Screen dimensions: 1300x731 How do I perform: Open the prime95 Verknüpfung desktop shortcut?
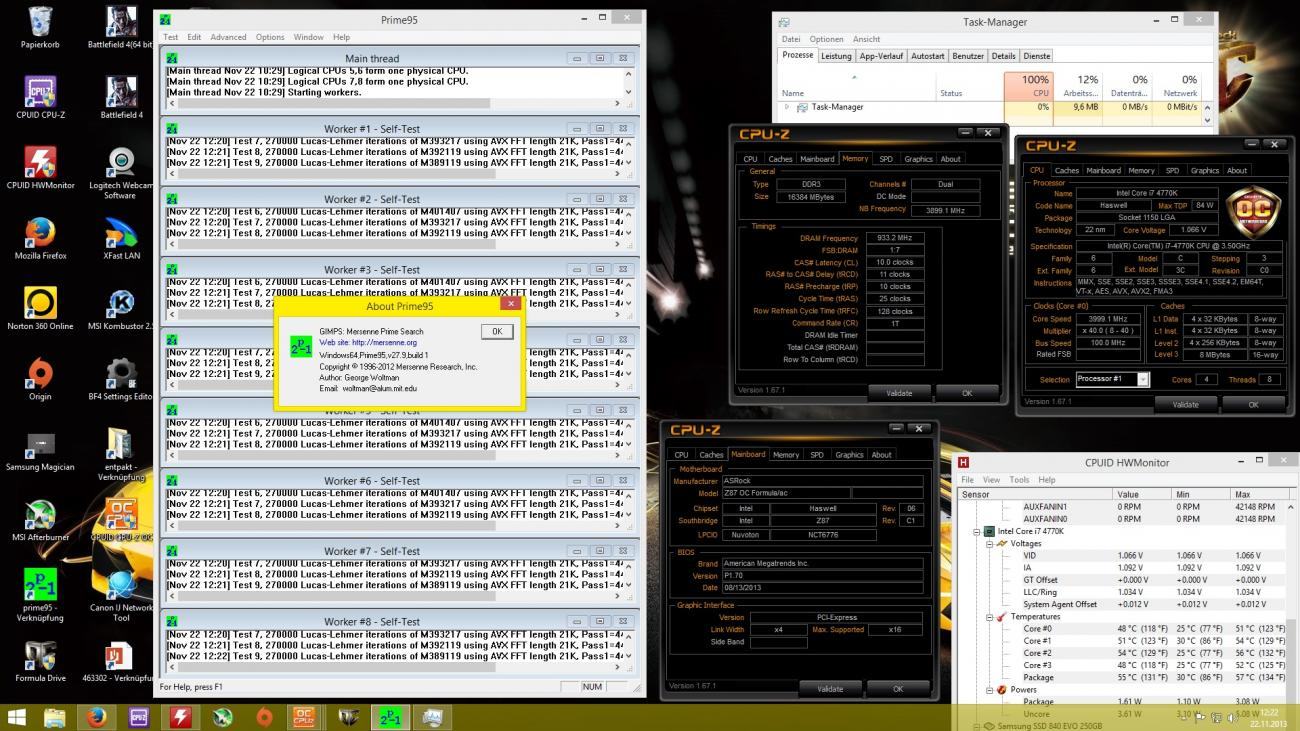(x=41, y=594)
